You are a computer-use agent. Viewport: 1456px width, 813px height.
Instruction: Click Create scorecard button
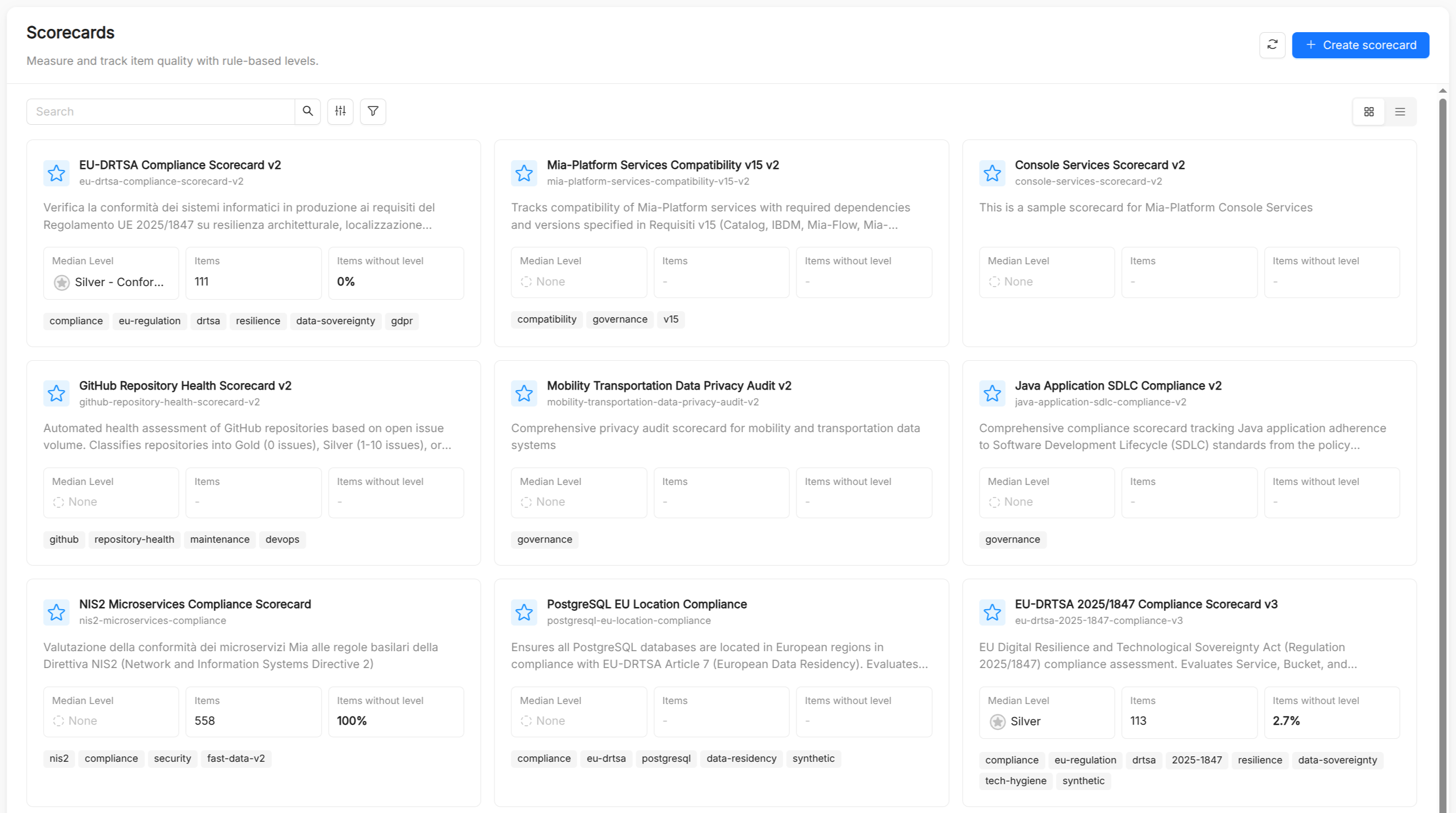pos(1361,45)
